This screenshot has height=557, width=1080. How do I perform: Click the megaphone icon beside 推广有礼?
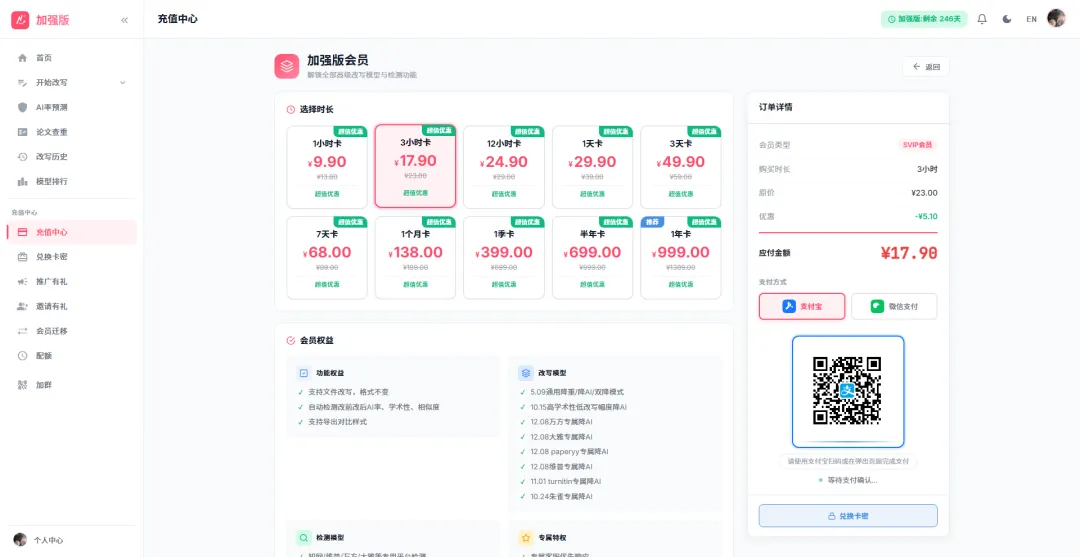[22, 282]
